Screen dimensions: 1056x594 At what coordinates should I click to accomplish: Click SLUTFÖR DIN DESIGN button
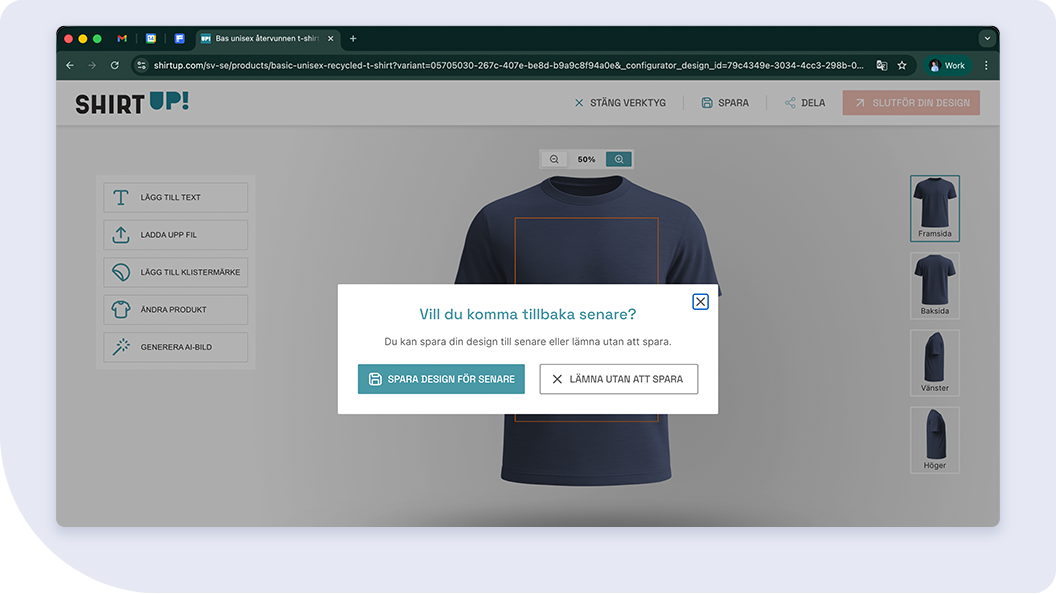click(911, 103)
